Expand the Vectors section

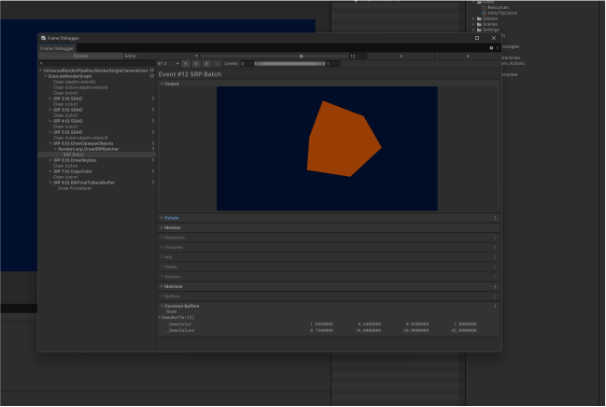(x=162, y=277)
